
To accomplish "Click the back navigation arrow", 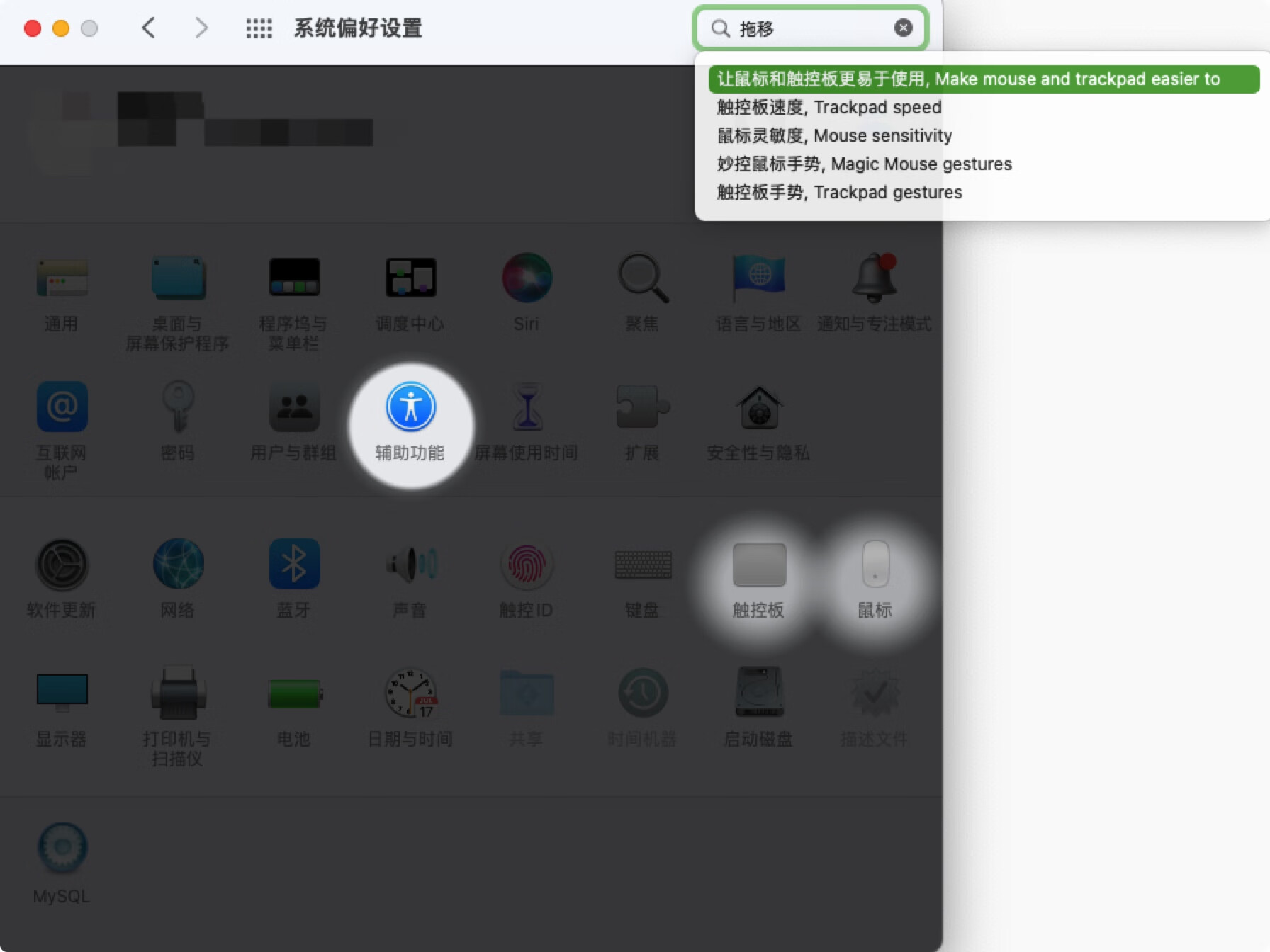I will (148, 28).
